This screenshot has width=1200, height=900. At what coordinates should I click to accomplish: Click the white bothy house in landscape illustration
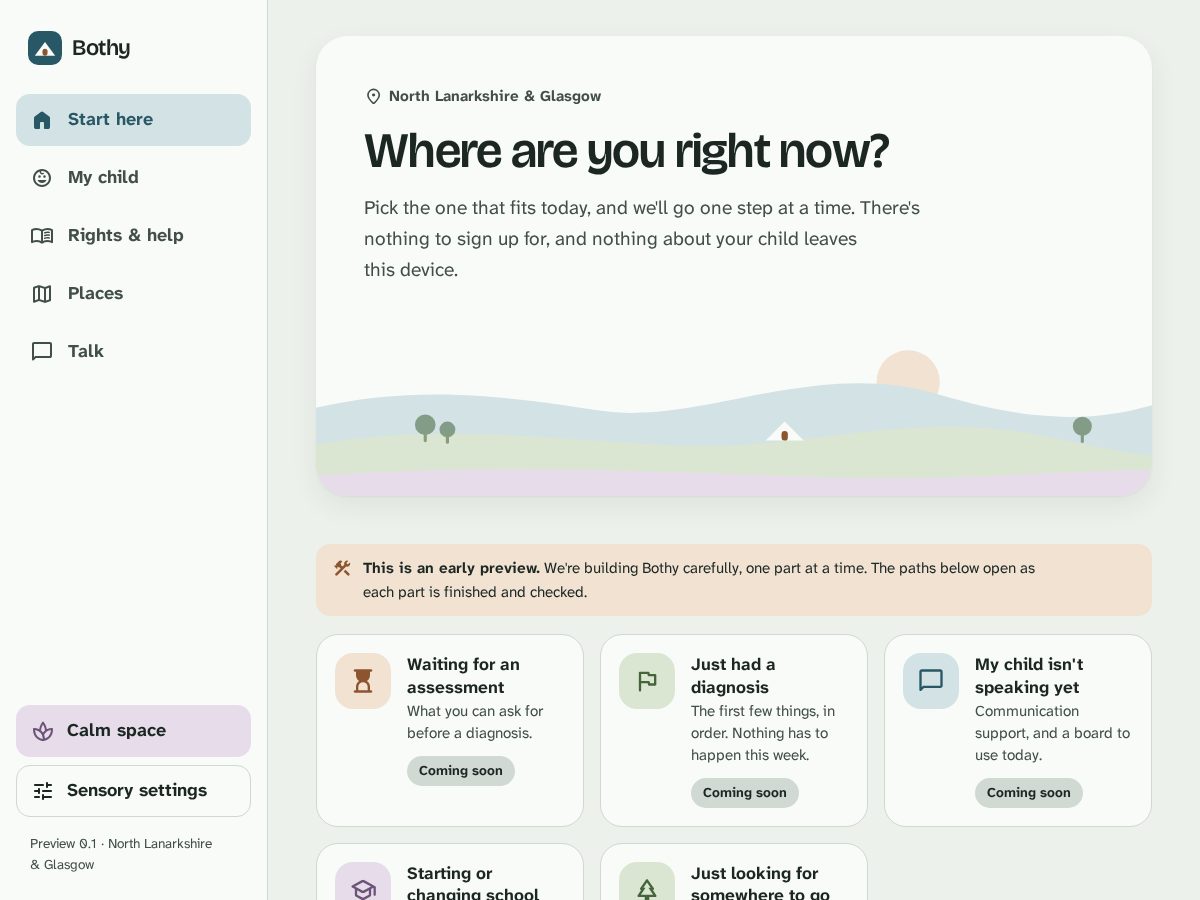(784, 431)
